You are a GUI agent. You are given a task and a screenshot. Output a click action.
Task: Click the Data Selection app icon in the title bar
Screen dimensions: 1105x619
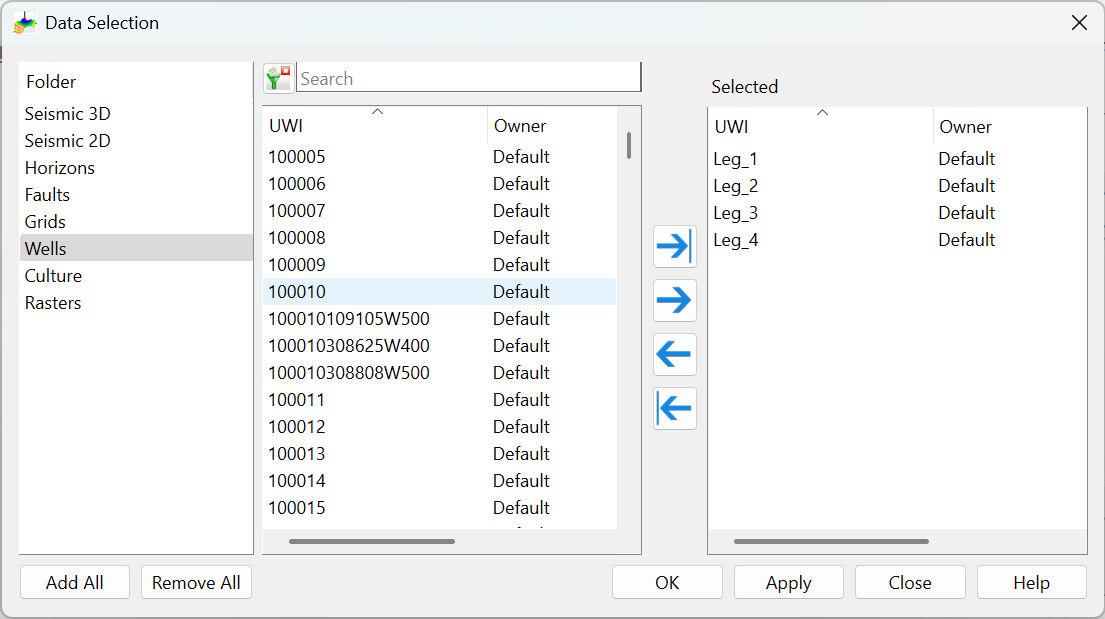coord(25,23)
